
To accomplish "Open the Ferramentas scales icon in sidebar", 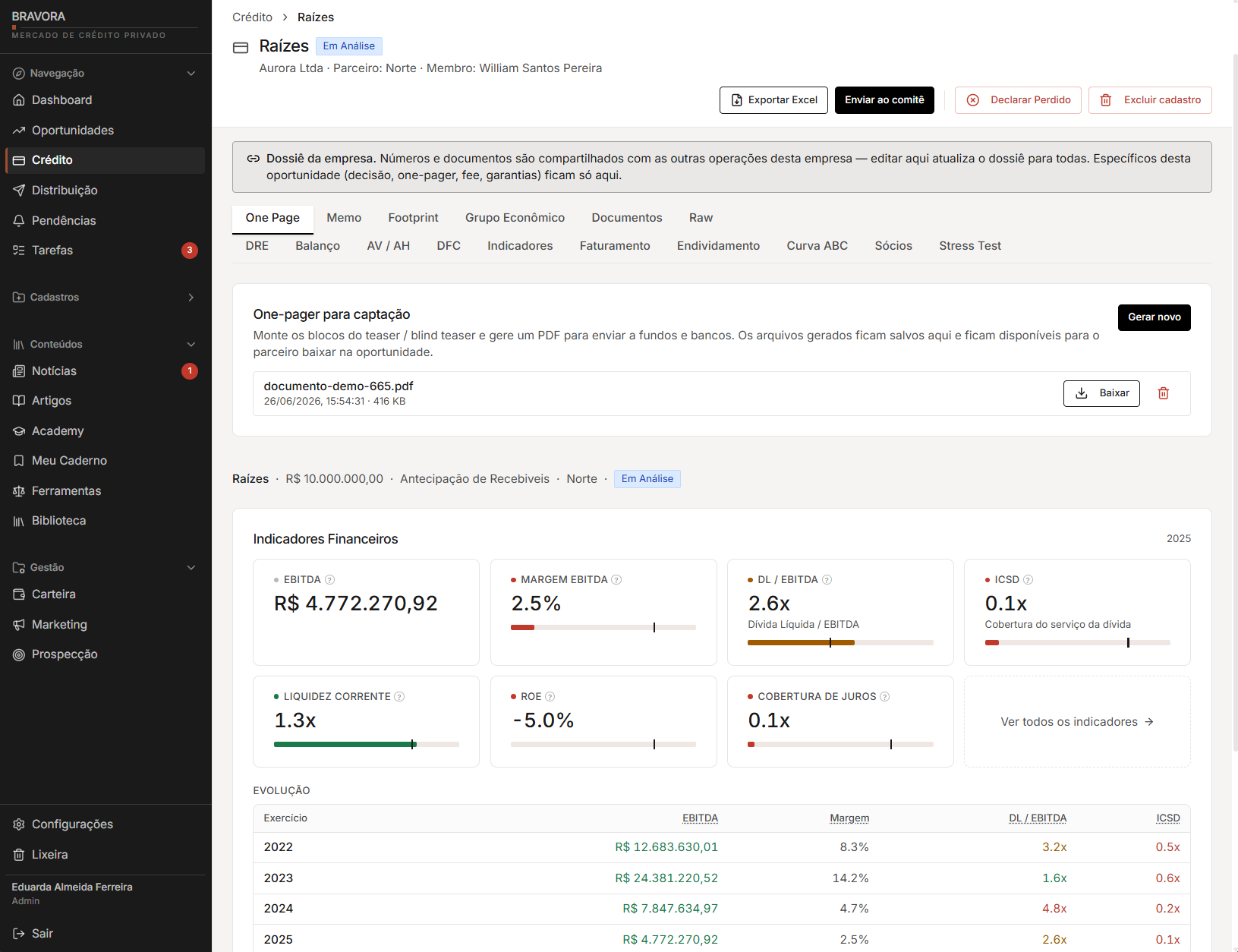I will click(x=19, y=491).
